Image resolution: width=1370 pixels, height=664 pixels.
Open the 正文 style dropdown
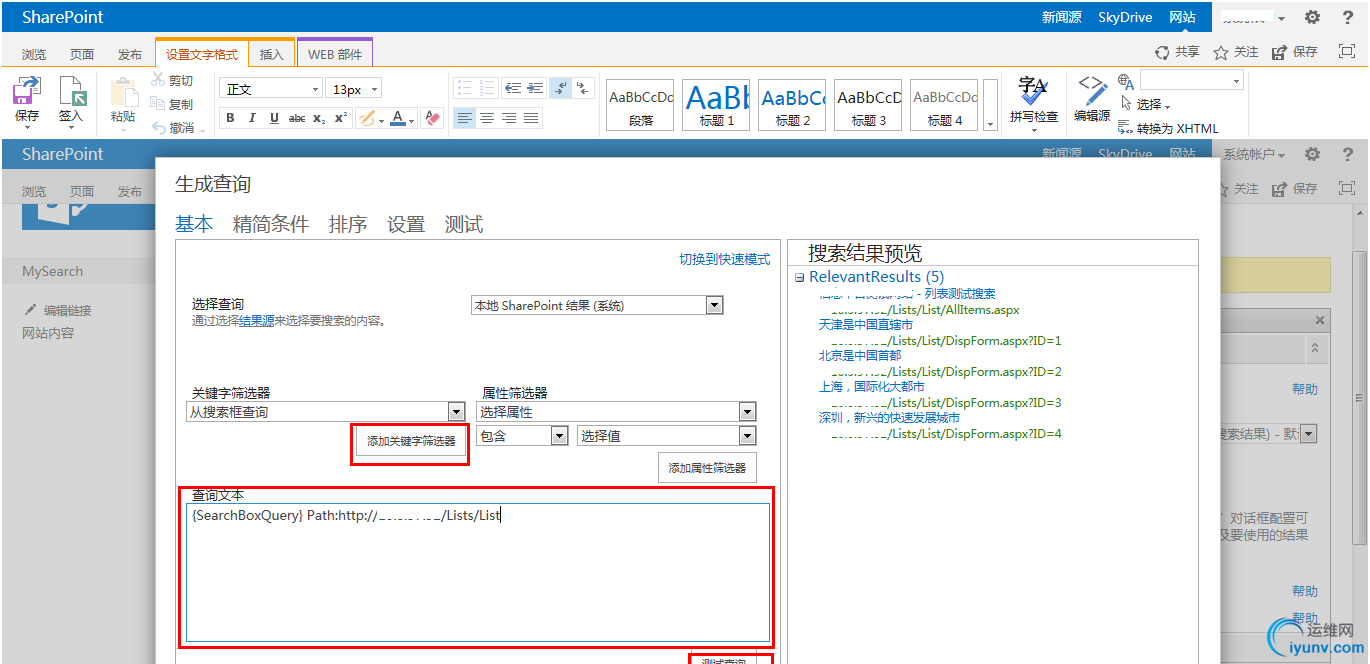pyautogui.click(x=271, y=89)
